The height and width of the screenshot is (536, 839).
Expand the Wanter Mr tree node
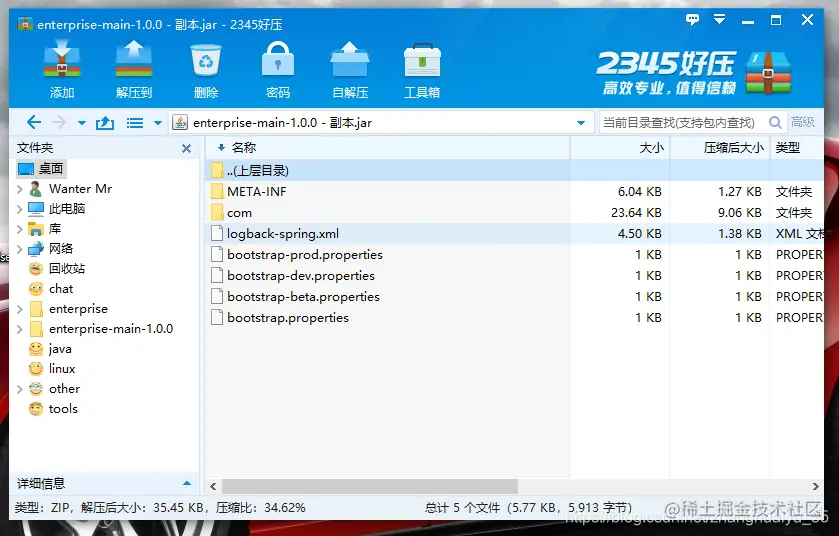click(x=20, y=189)
